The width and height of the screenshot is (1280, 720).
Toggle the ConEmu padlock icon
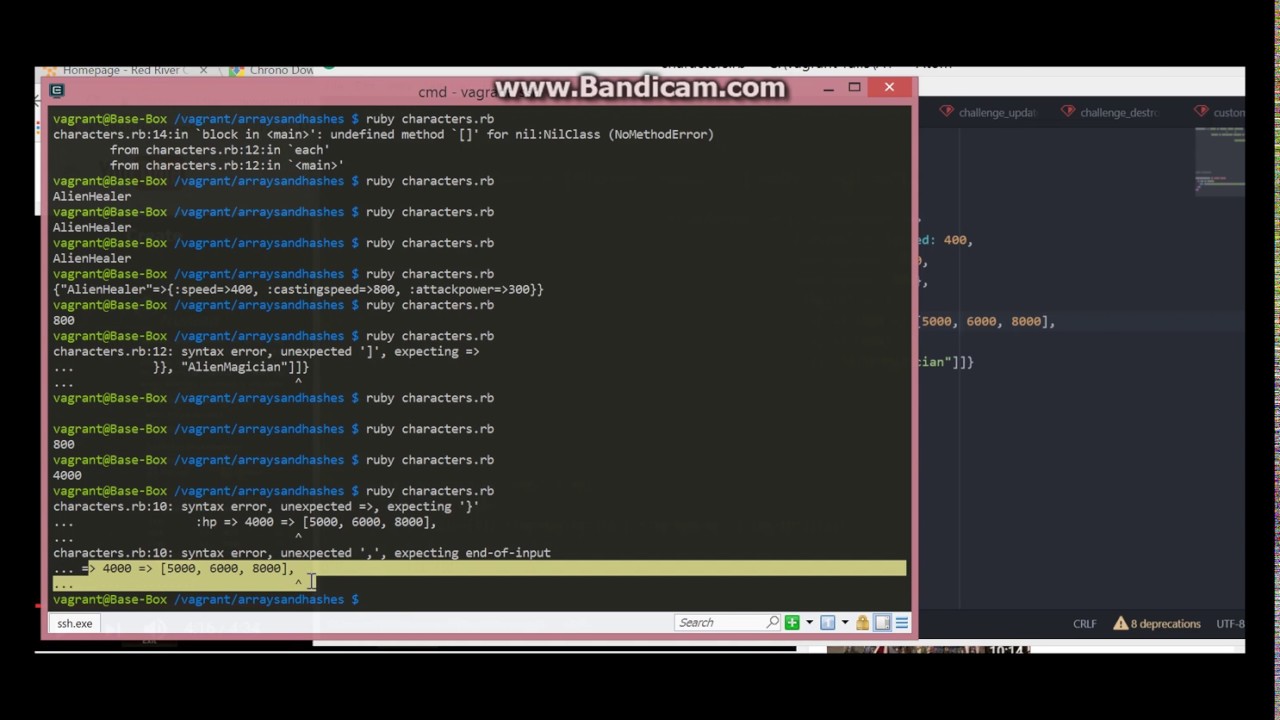click(862, 623)
